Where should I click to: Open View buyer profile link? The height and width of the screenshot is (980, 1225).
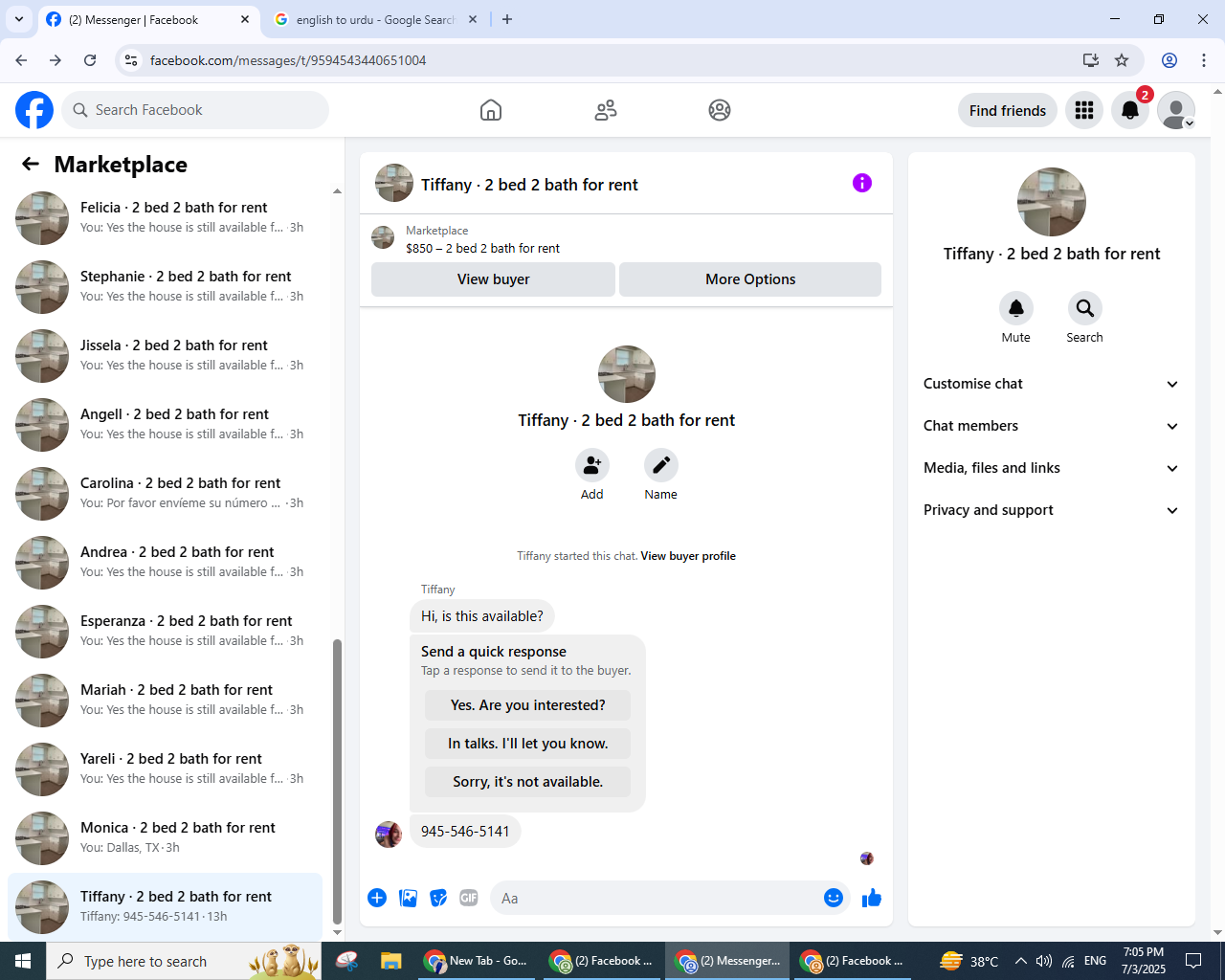click(x=688, y=556)
